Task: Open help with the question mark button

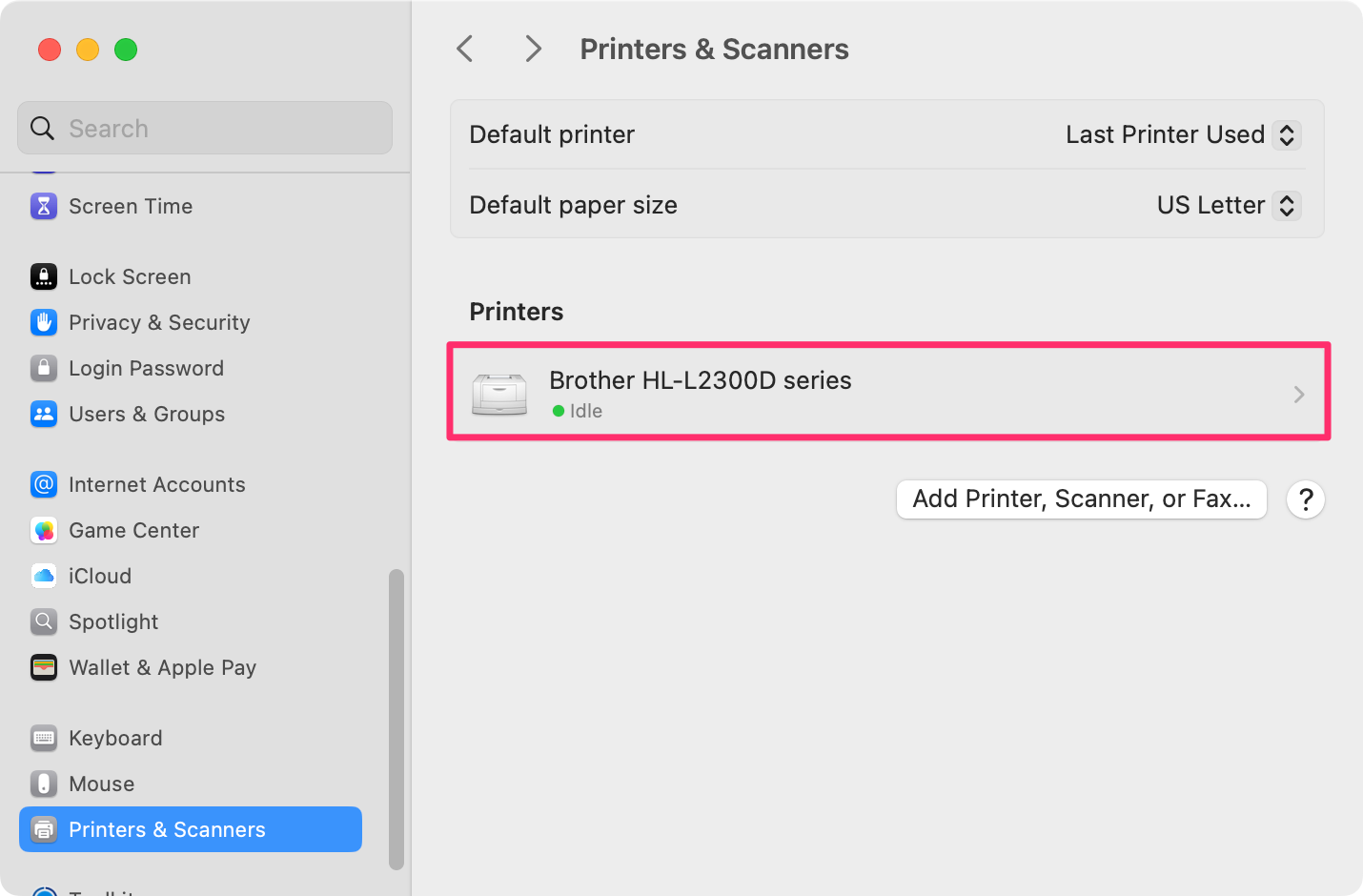Action: tap(1306, 499)
